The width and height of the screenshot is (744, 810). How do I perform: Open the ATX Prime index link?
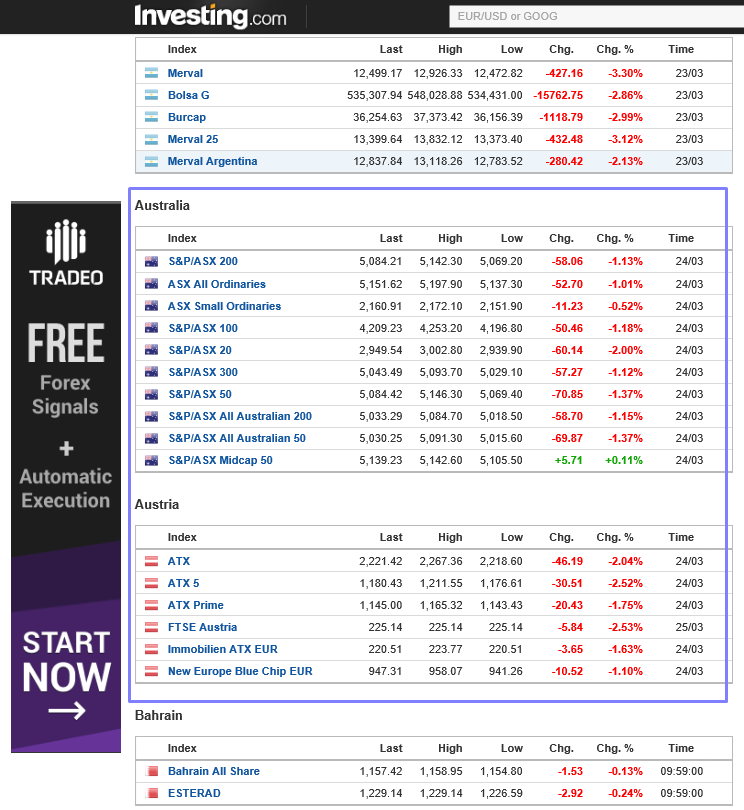pos(195,605)
